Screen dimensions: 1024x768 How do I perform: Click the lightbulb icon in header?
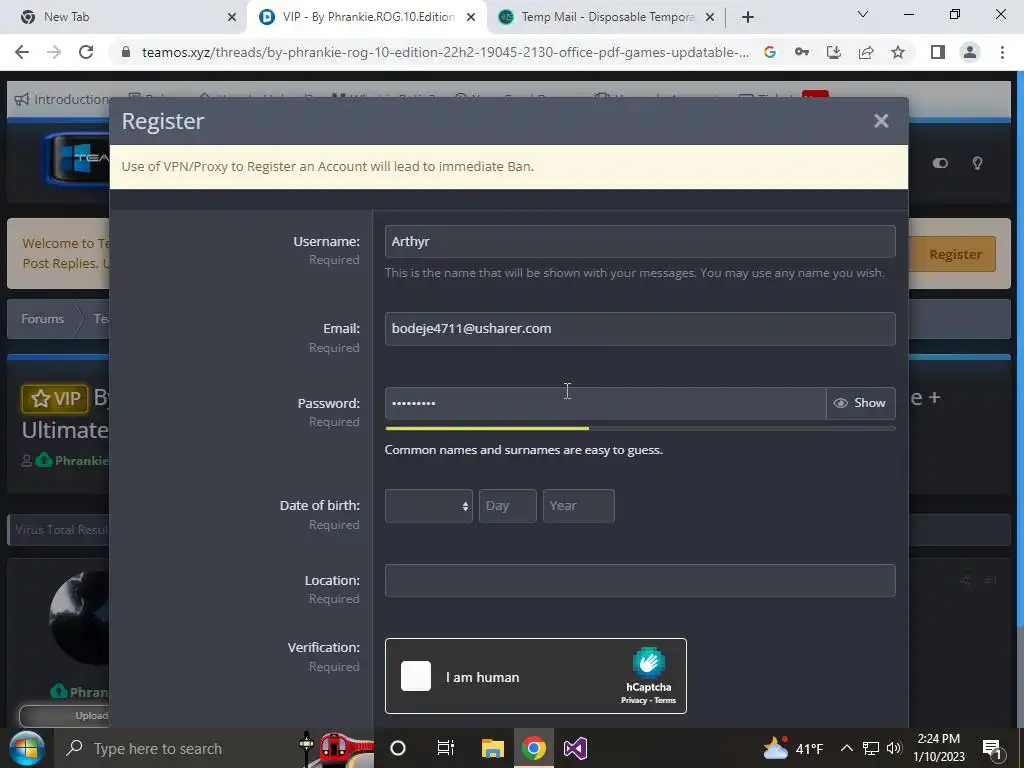978,163
